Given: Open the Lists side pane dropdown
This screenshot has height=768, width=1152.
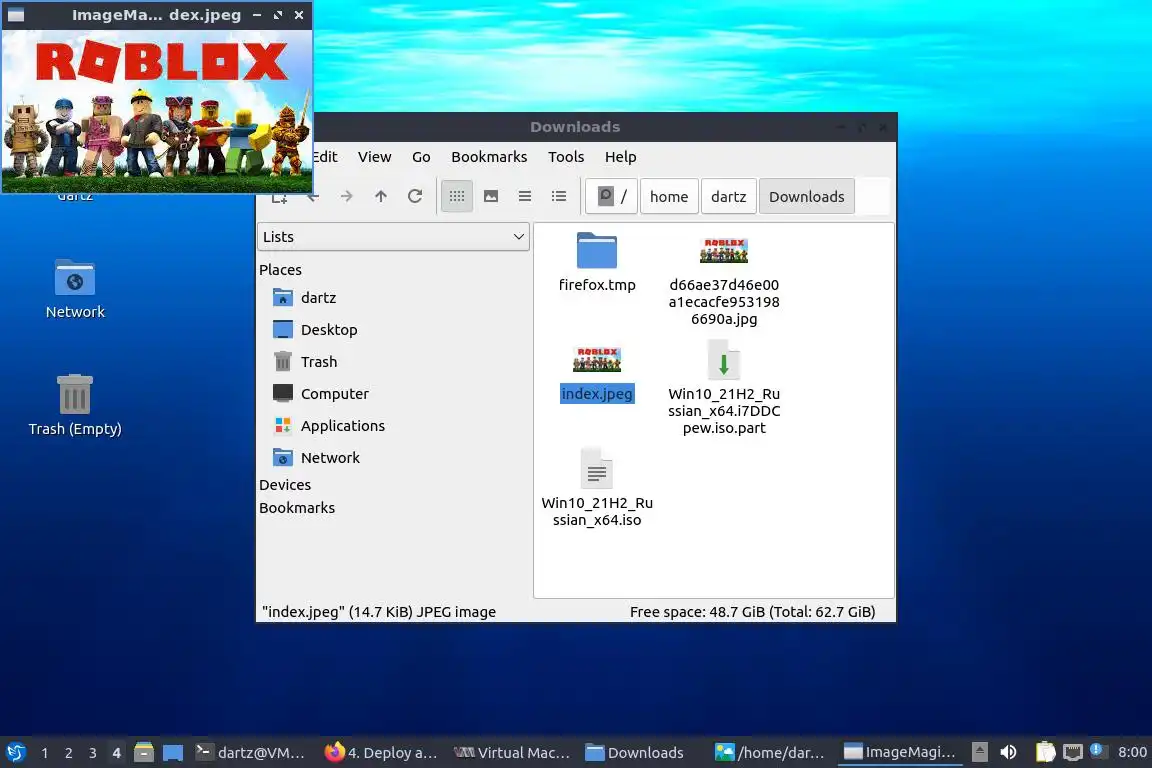Looking at the screenshot, I should coord(394,237).
